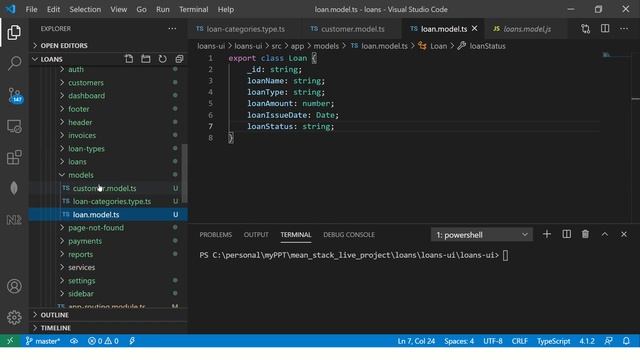Close the terminal panel
The height and width of the screenshot is (360, 640).
point(624,234)
